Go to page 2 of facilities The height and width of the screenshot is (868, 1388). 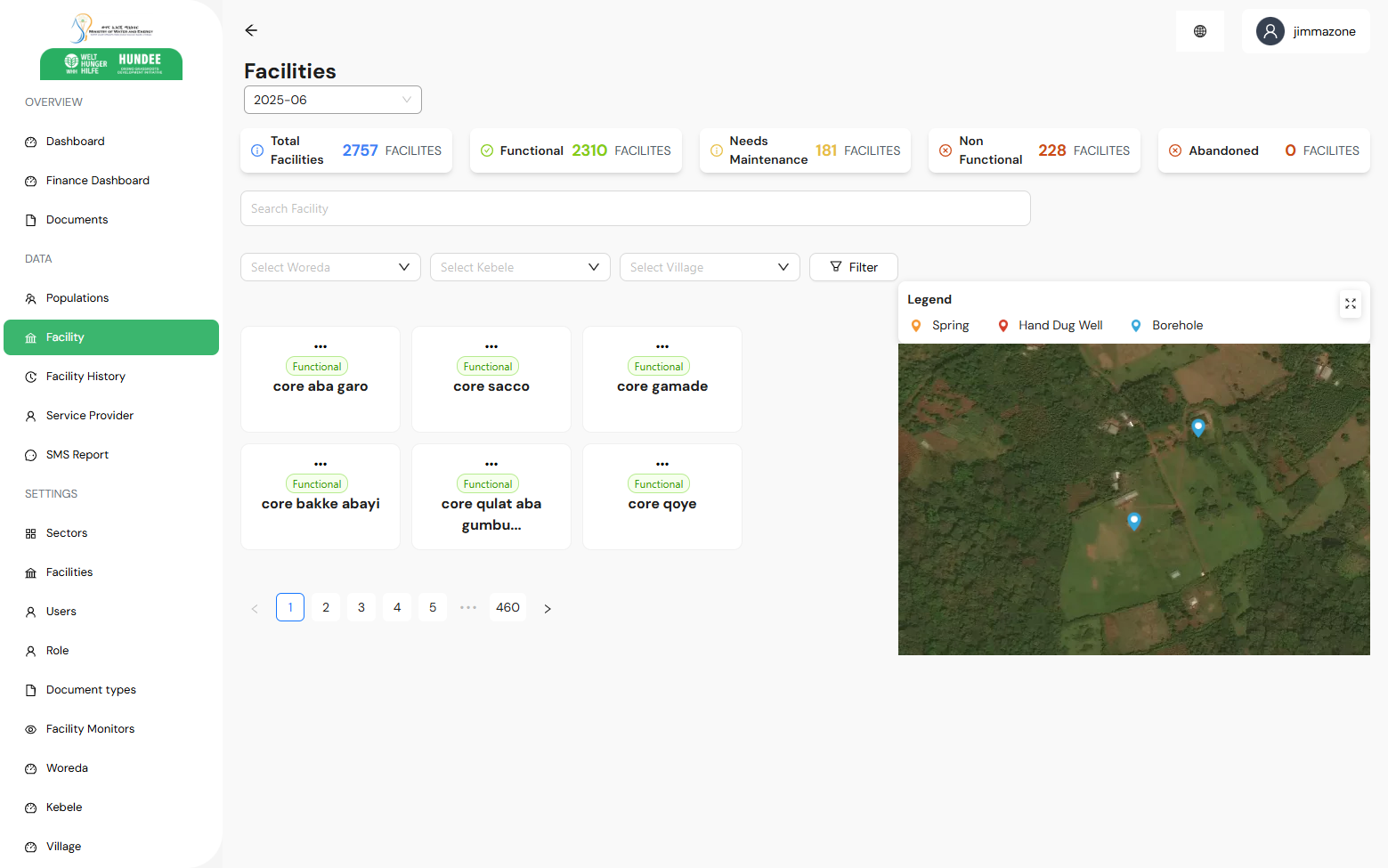326,607
